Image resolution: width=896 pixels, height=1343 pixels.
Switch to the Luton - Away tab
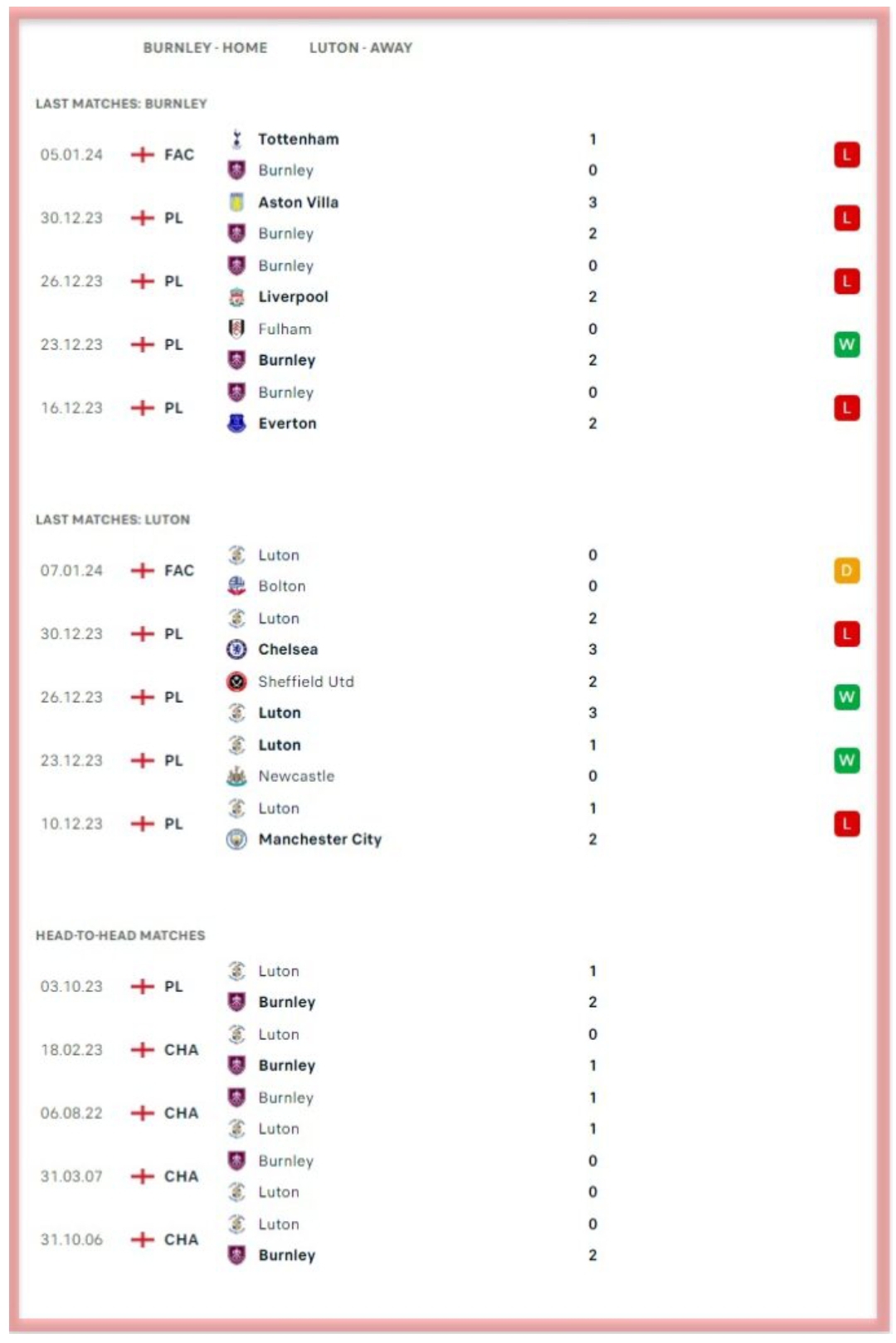point(360,48)
